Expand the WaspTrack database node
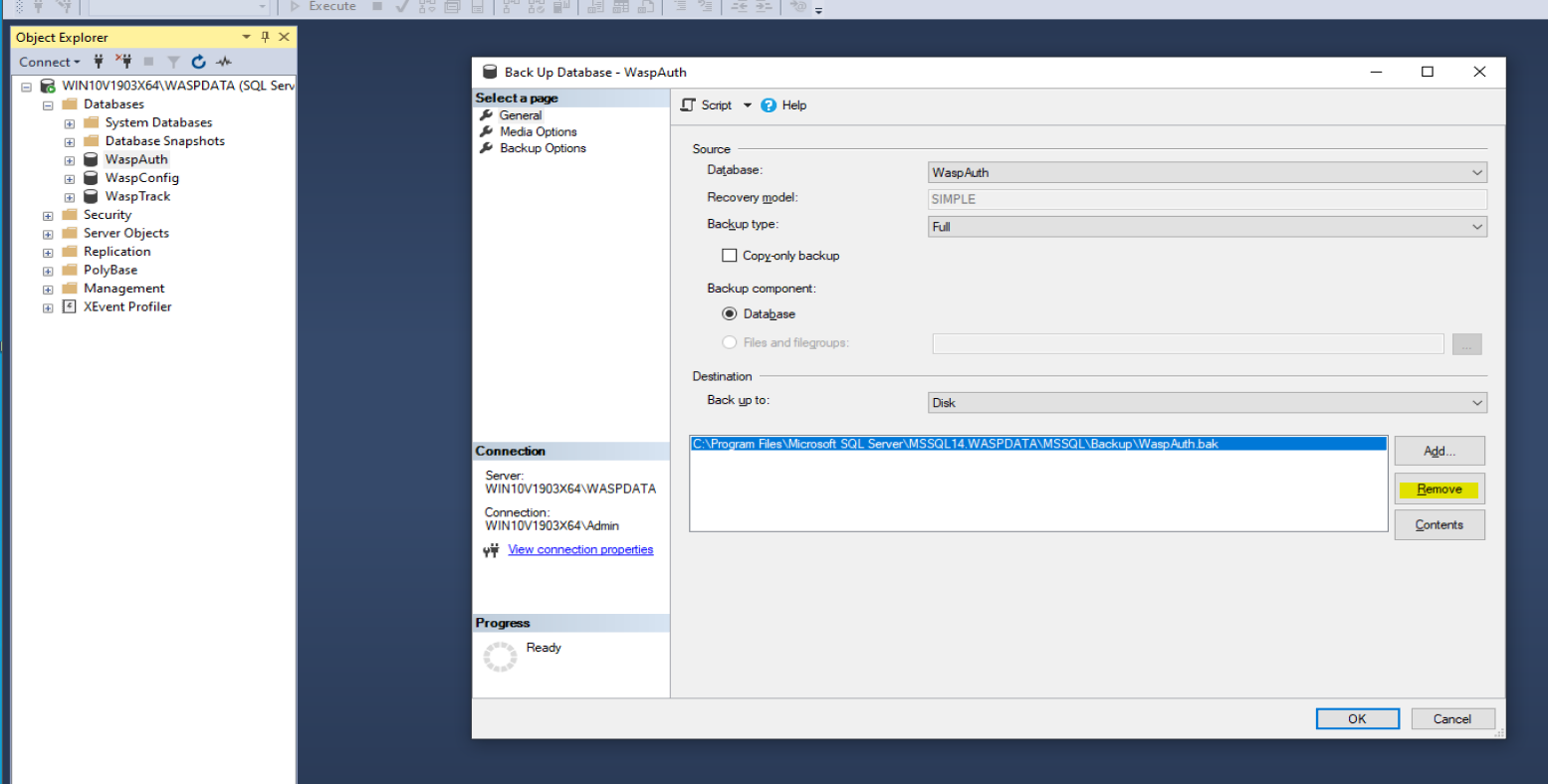 point(70,197)
